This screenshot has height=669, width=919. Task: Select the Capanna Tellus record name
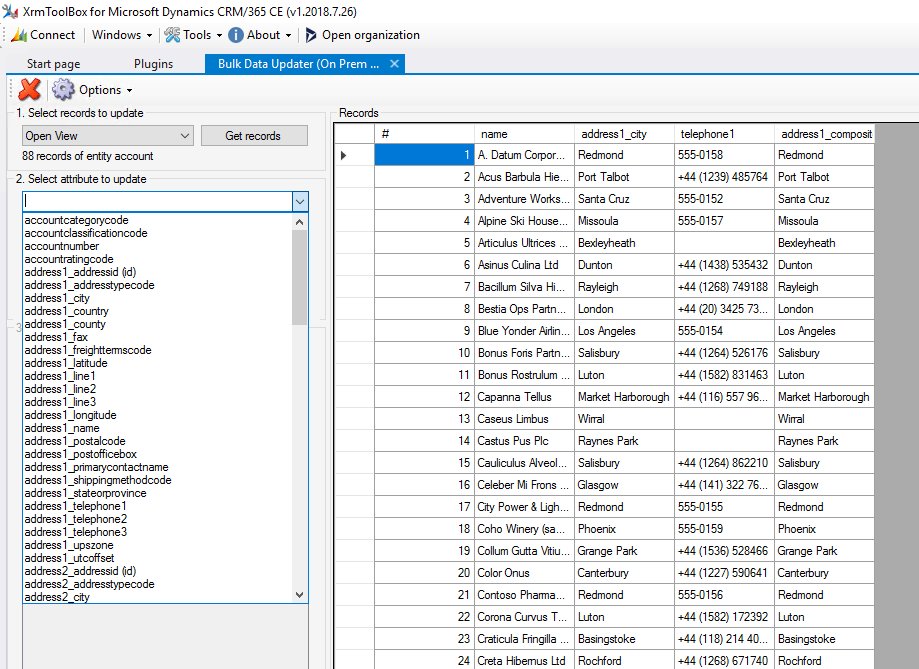click(524, 397)
